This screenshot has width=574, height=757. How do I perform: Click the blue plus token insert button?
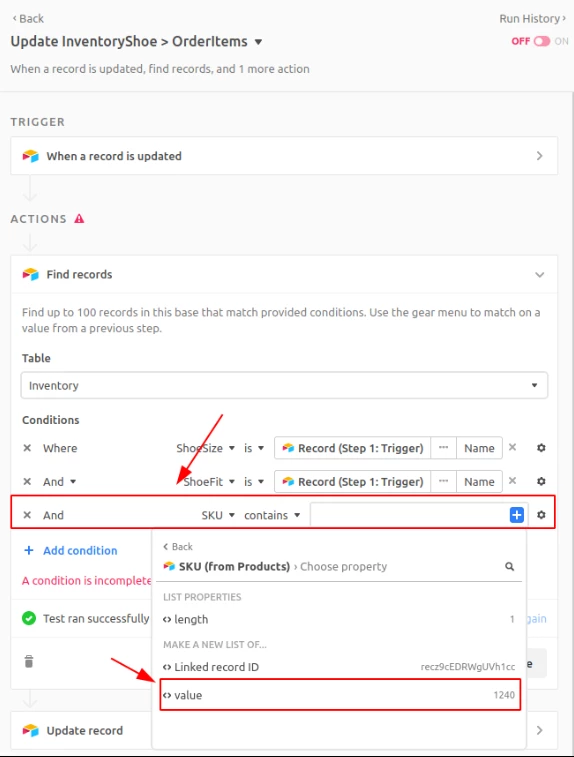(517, 515)
